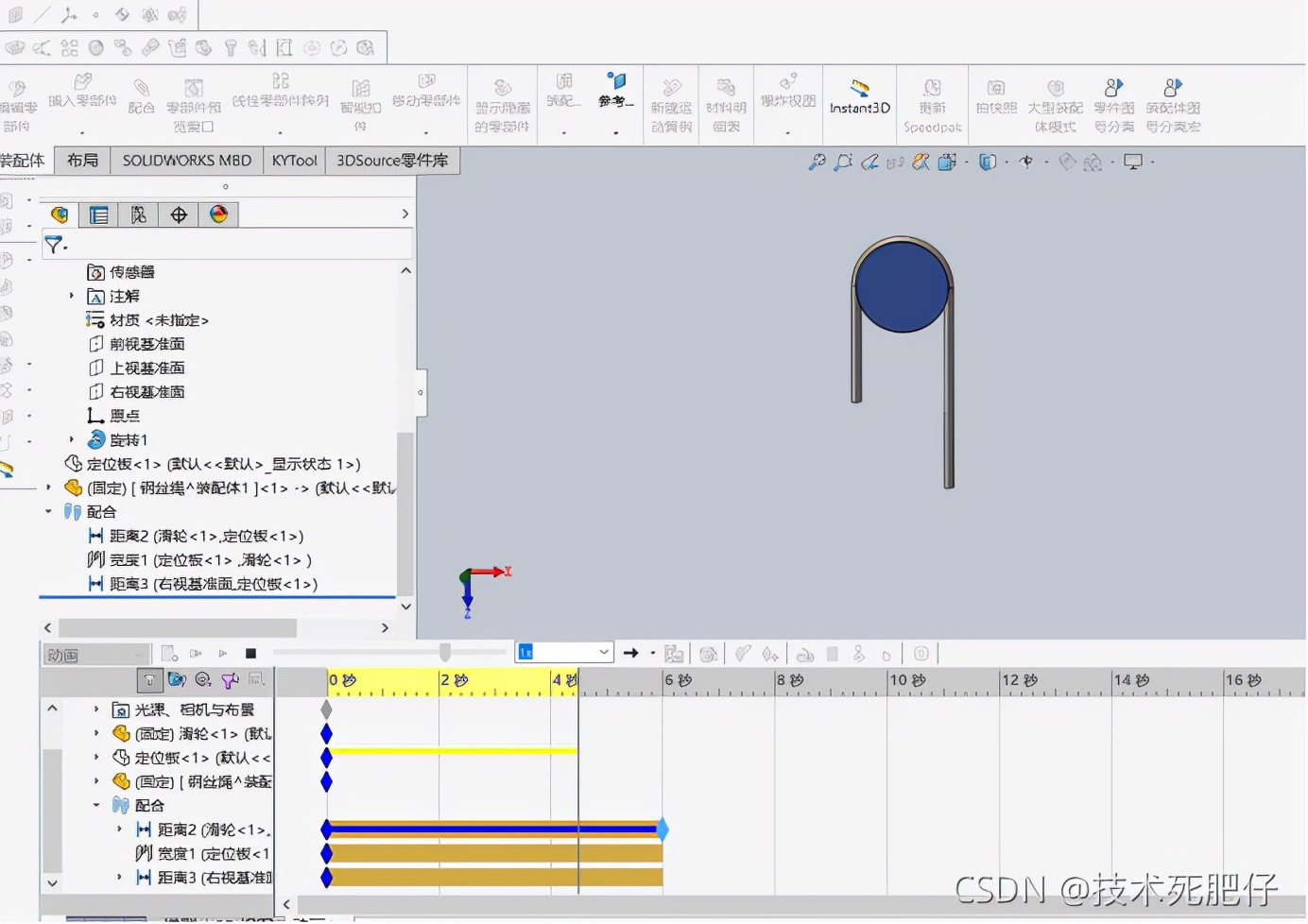Click the diamond key on the 距离2 track
Viewport: 1308px width, 924px height.
pyautogui.click(x=326, y=829)
